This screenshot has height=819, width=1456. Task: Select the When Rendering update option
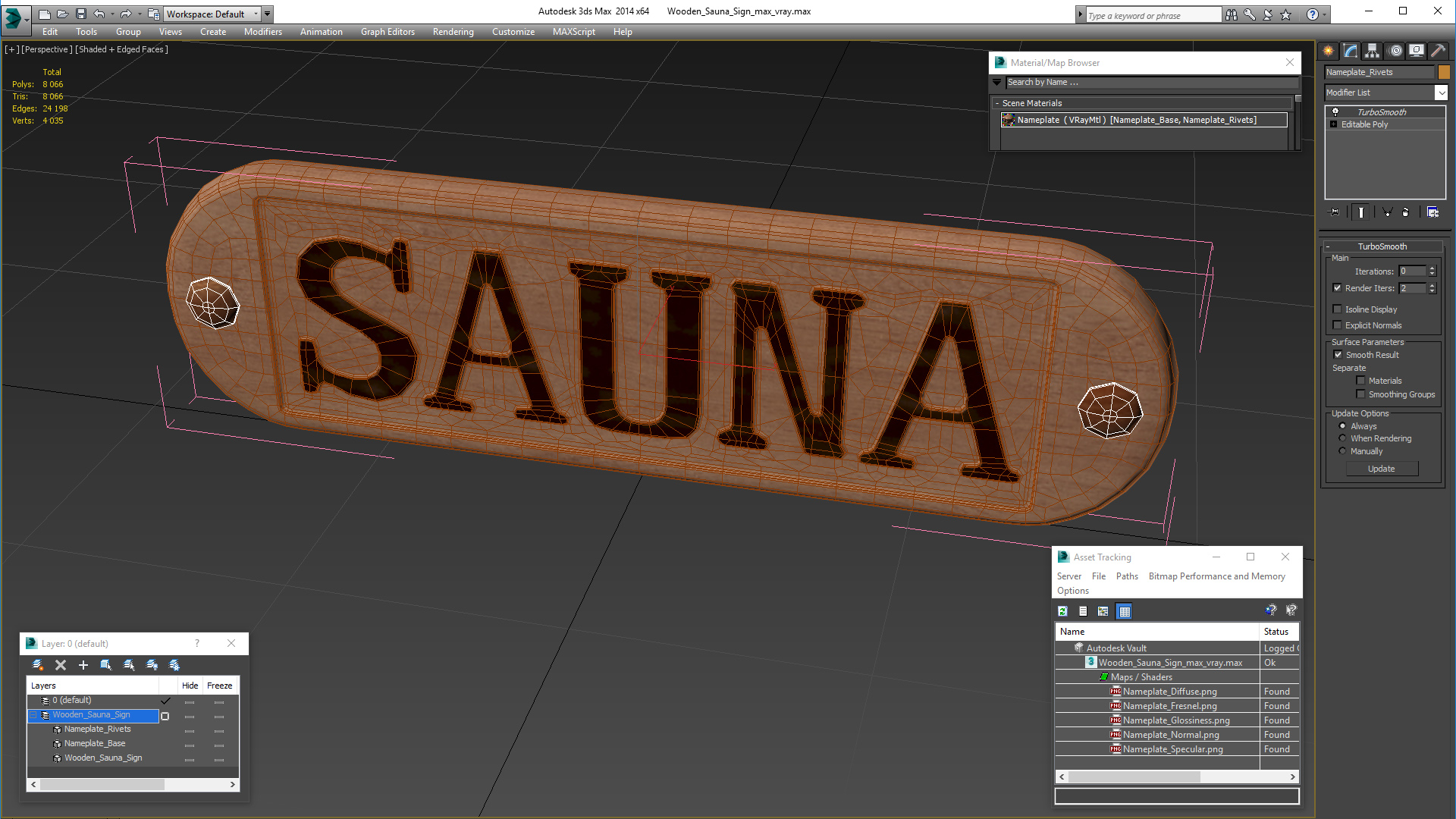(x=1342, y=438)
